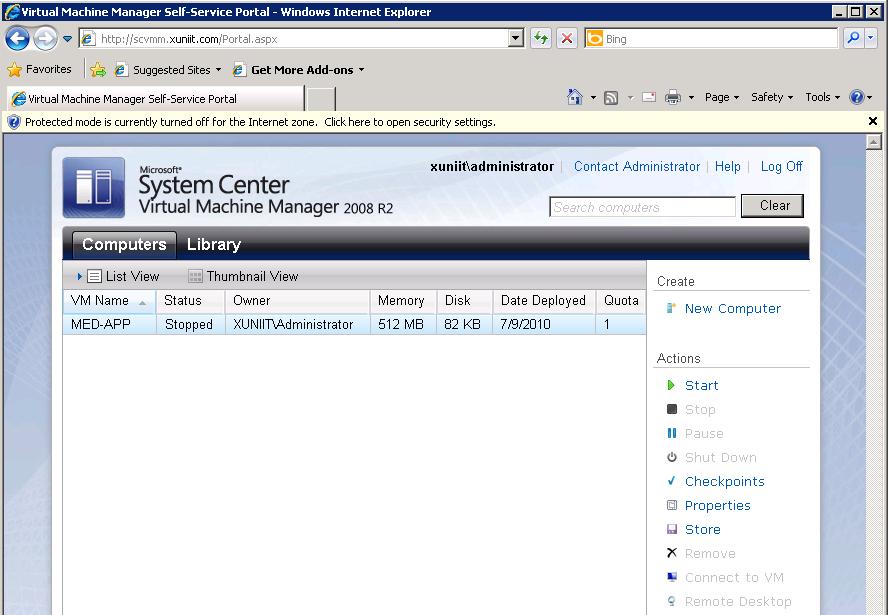This screenshot has width=888, height=615.
Task: Expand the address bar URL dropdown
Action: pos(515,39)
